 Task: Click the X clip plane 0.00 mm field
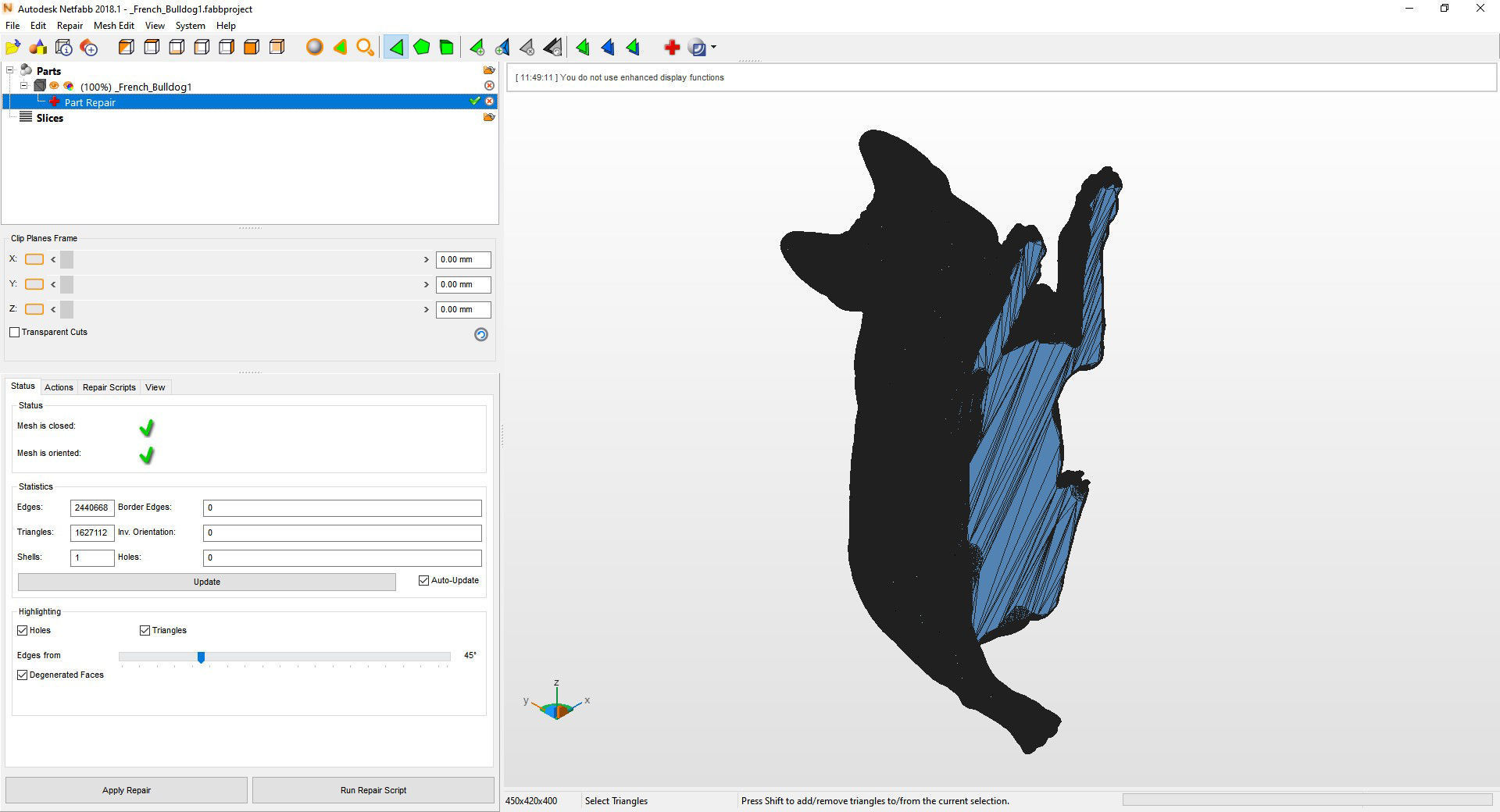click(x=463, y=259)
